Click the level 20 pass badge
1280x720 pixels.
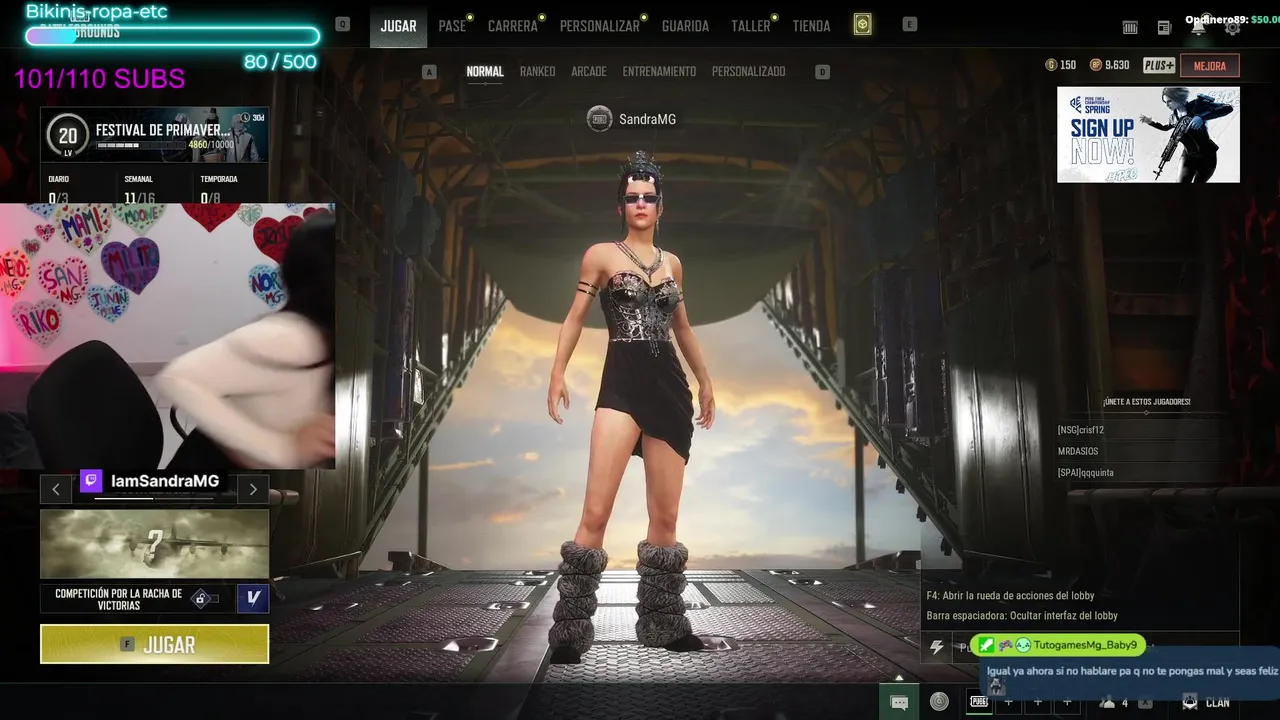pos(67,136)
